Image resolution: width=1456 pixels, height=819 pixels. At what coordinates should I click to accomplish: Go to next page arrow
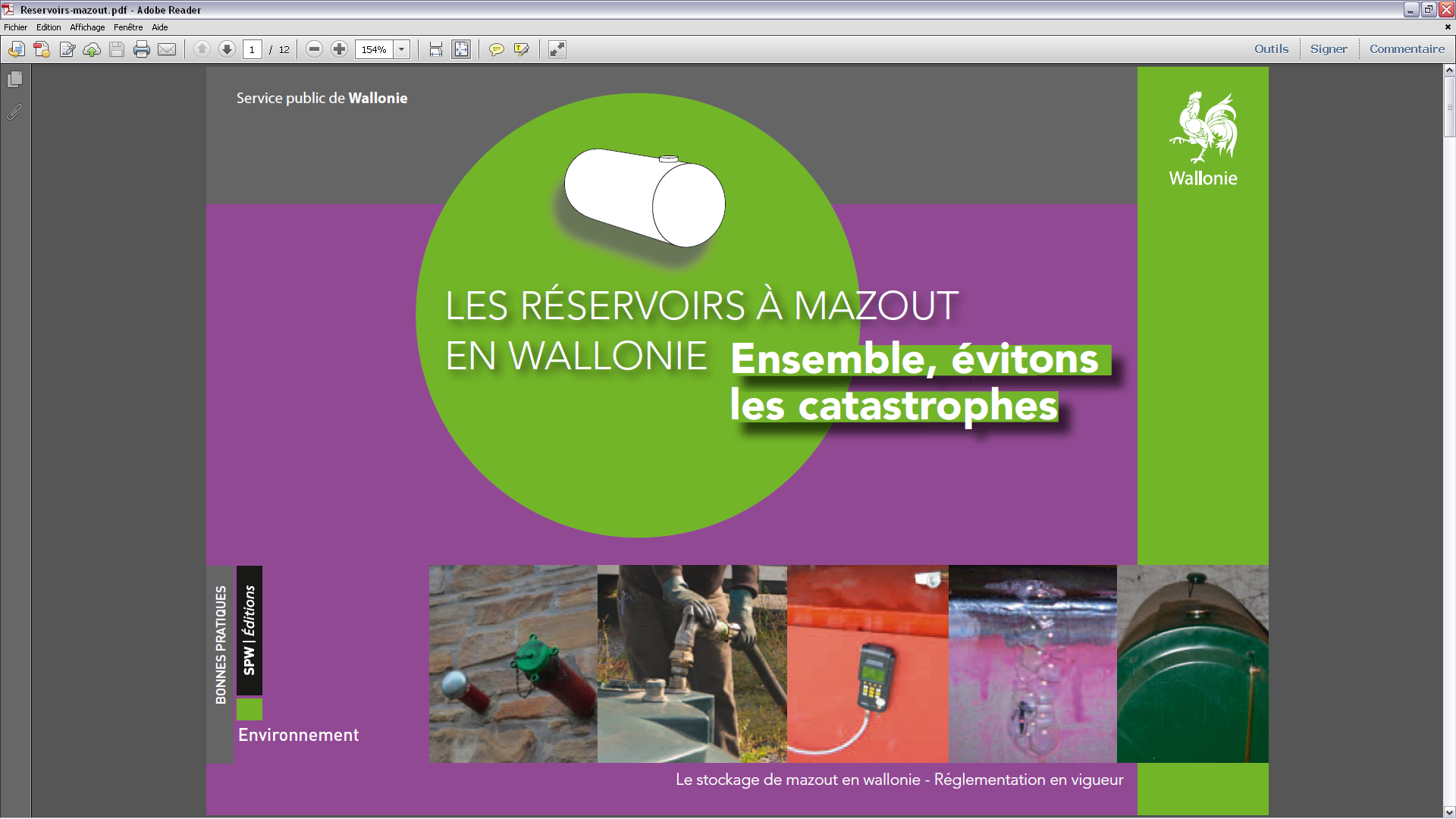click(227, 49)
